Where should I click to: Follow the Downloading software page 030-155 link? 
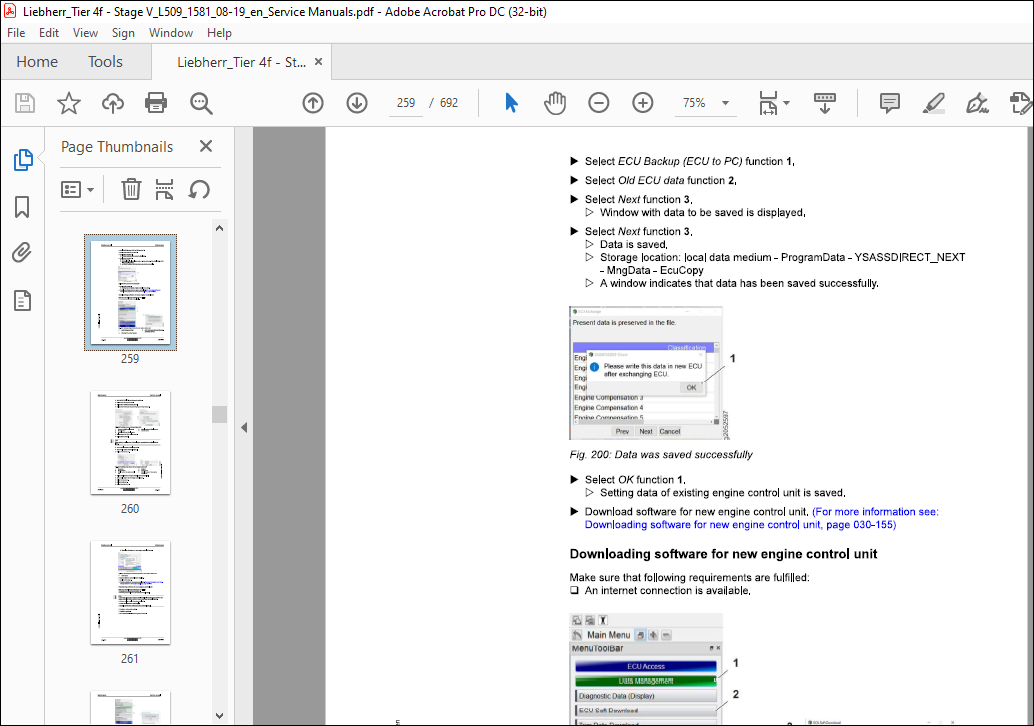click(741, 525)
